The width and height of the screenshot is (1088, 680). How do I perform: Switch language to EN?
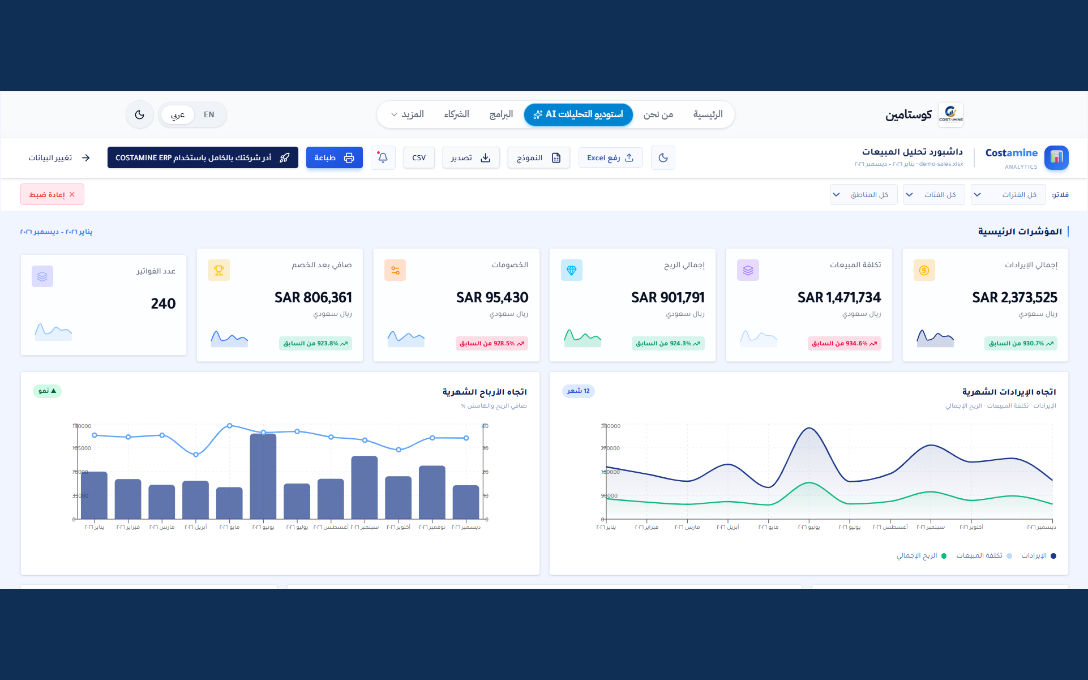(209, 114)
